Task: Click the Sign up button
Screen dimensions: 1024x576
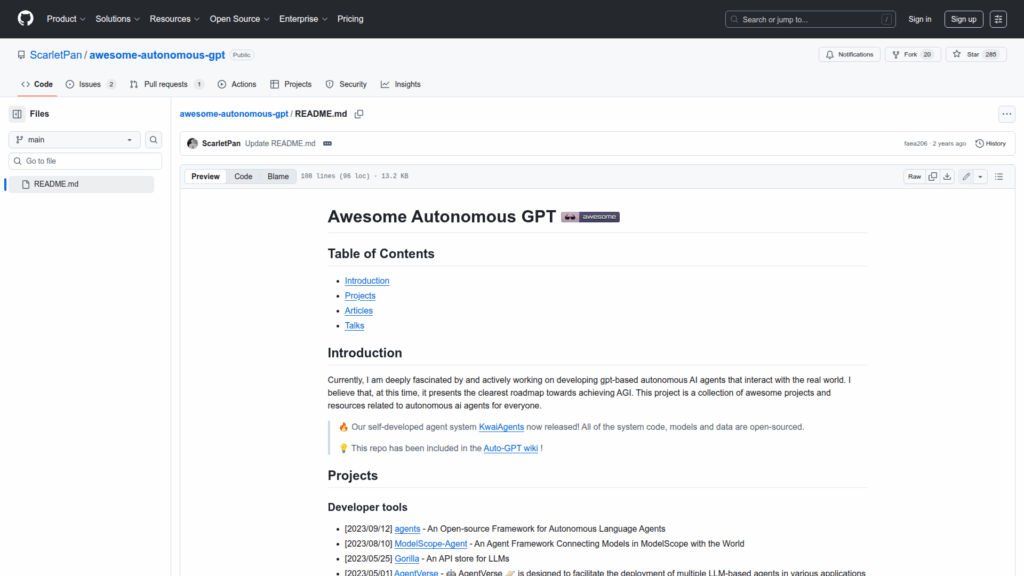Action: click(x=963, y=19)
